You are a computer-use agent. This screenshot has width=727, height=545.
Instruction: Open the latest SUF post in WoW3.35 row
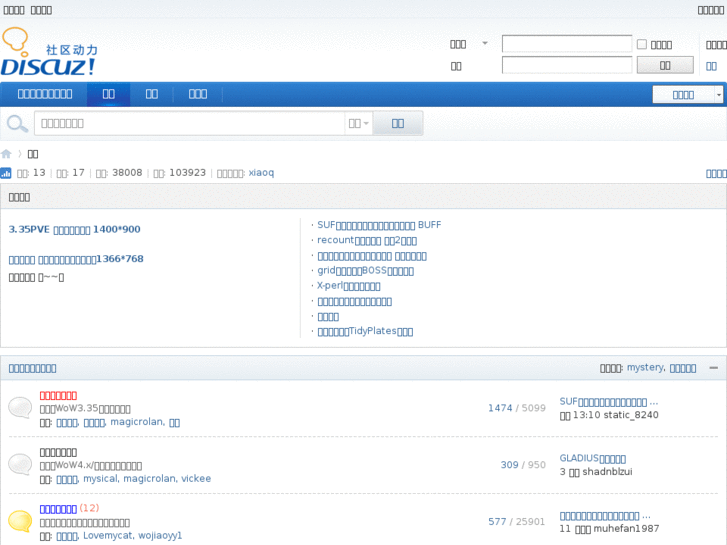pyautogui.click(x=608, y=402)
